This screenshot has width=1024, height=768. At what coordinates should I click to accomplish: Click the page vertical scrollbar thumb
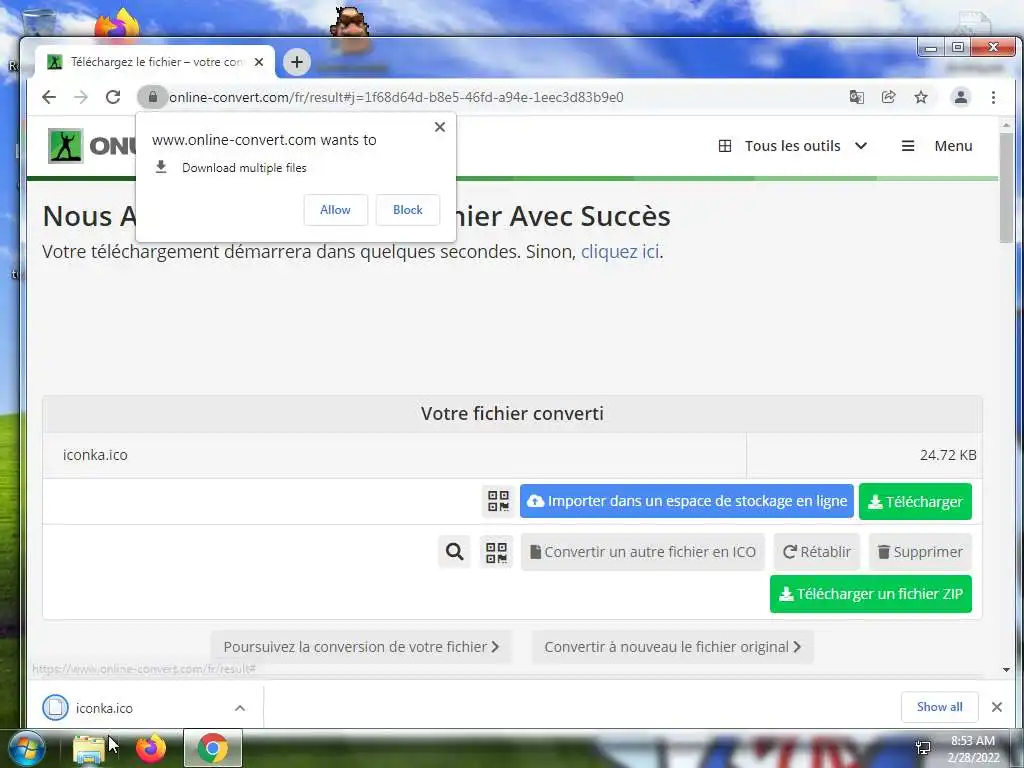[1006, 187]
